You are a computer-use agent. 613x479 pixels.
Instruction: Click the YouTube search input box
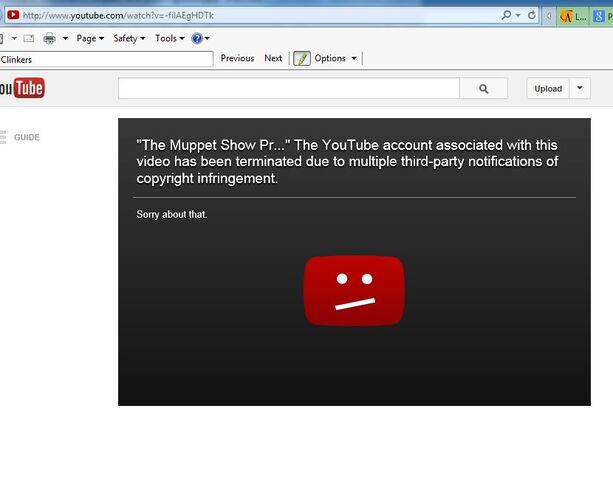(289, 88)
